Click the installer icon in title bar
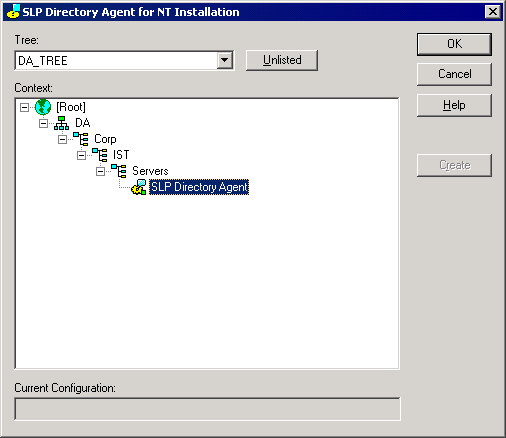The height and width of the screenshot is (438, 506). click(13, 12)
